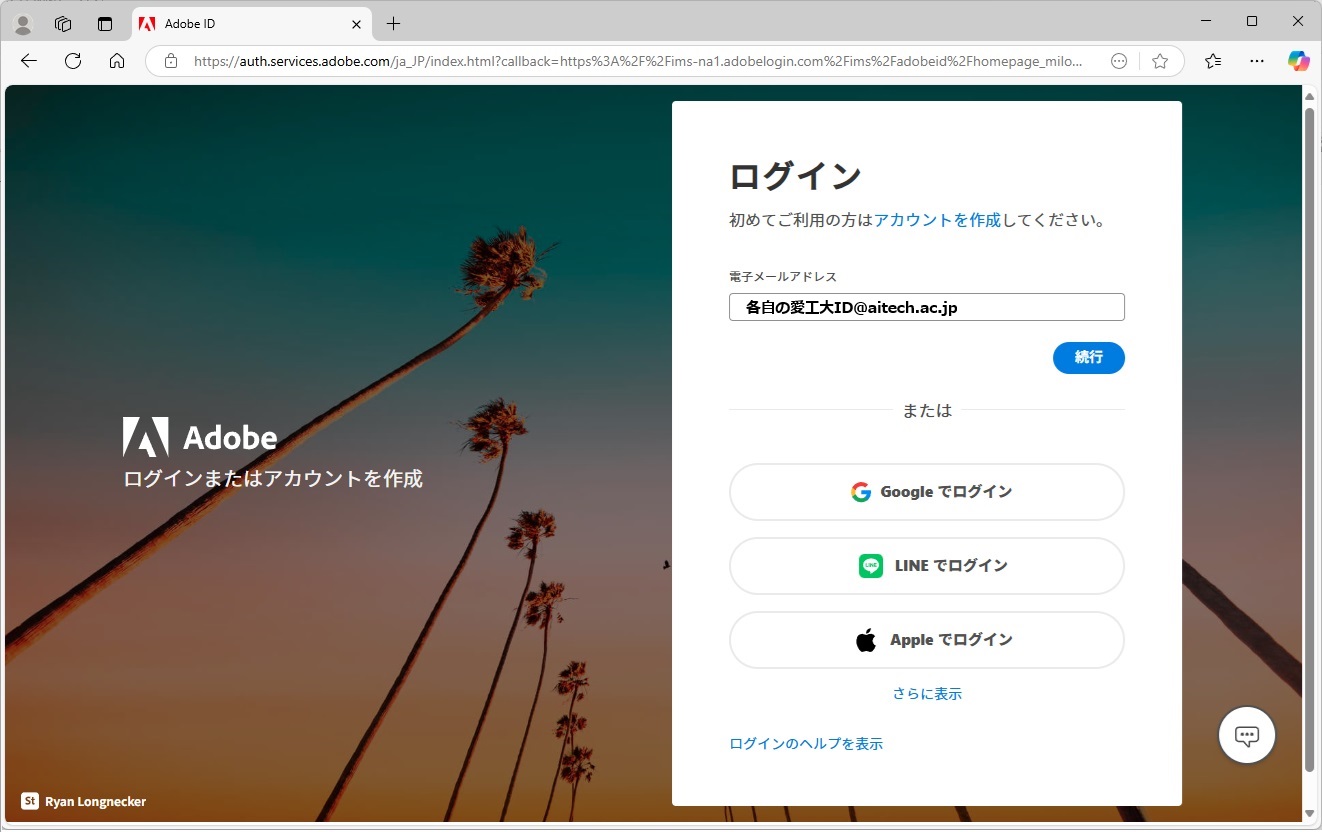
Task: Click the browser back arrow
Action: coord(29,61)
